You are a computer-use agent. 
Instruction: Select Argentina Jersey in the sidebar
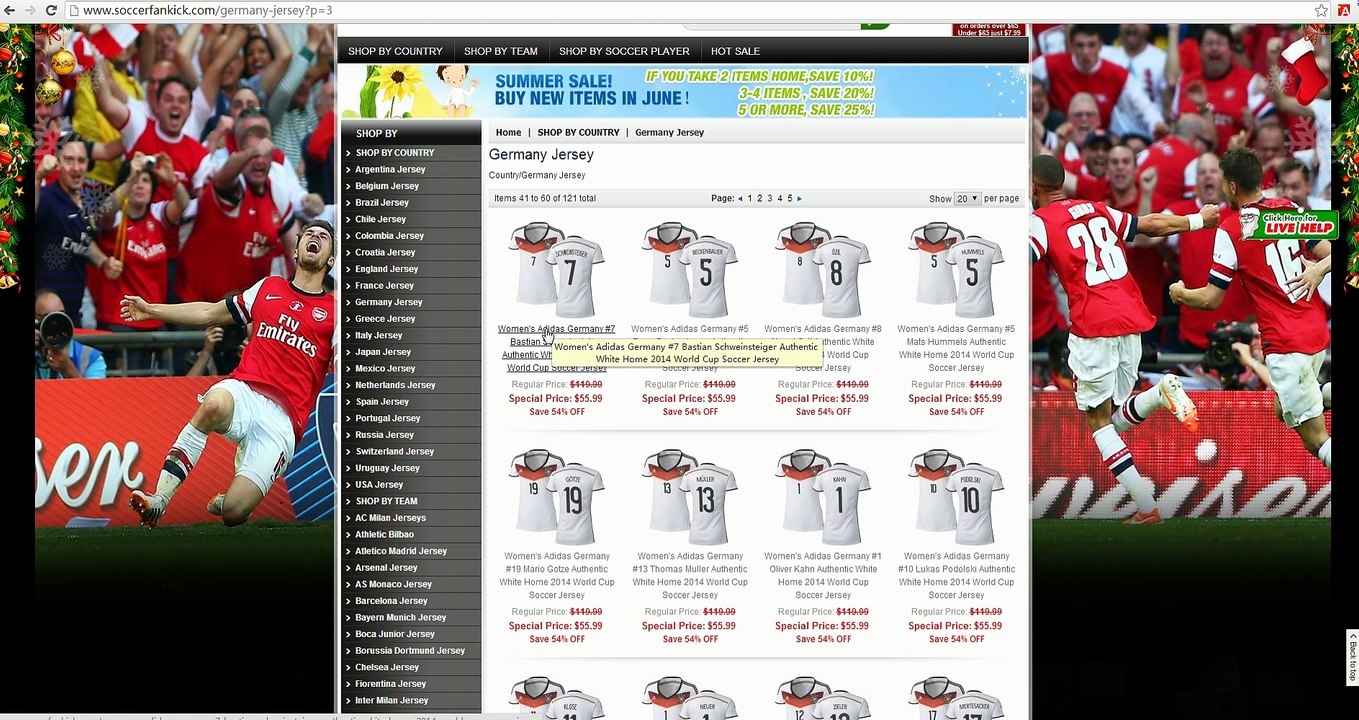point(390,170)
